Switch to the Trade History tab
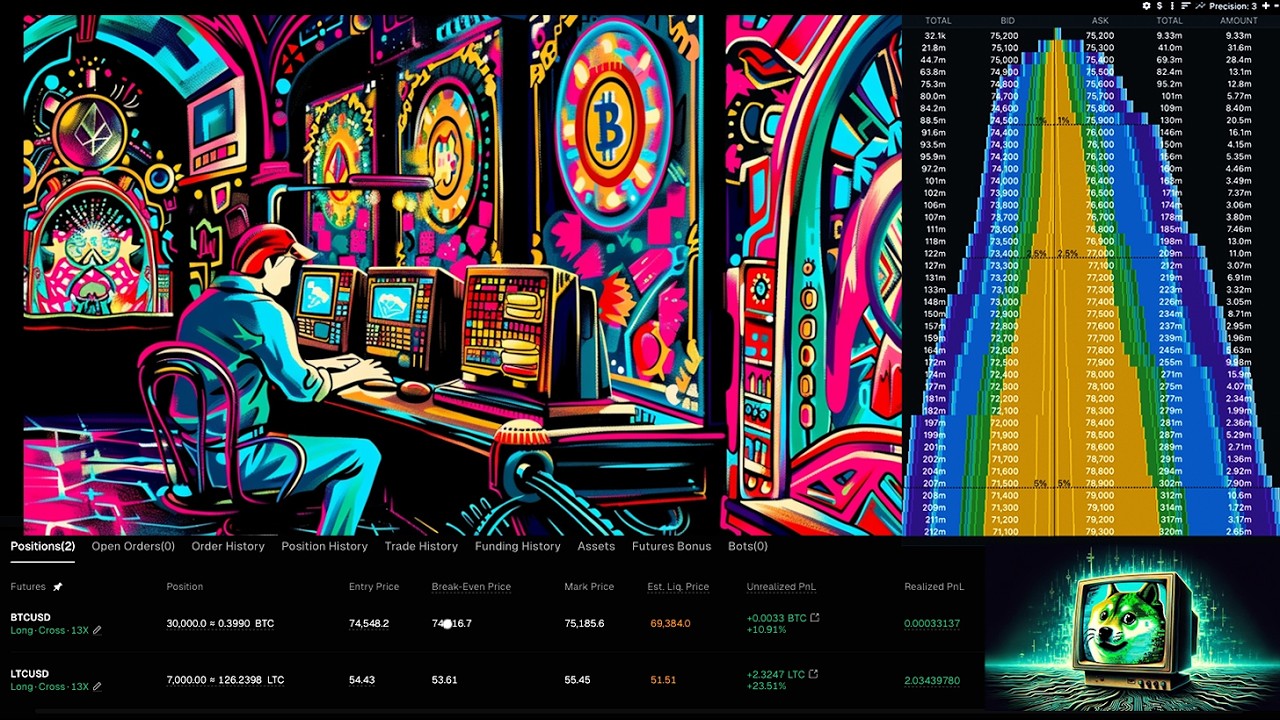 coord(421,546)
